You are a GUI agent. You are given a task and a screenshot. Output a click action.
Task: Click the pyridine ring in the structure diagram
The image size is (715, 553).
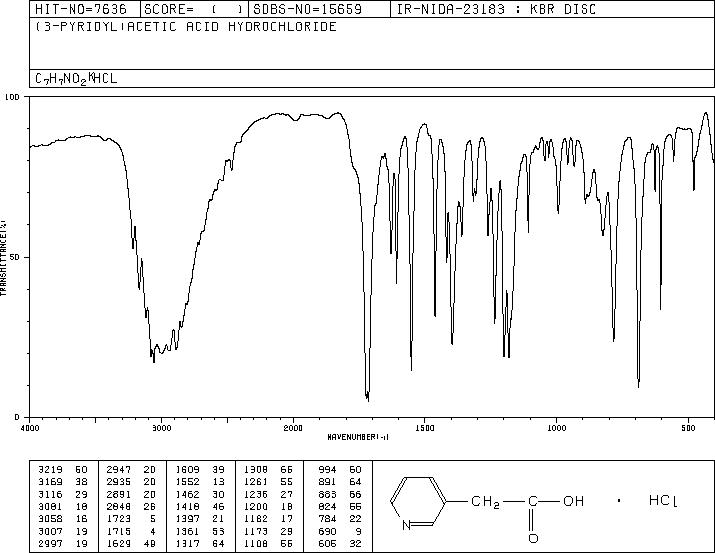[418, 501]
